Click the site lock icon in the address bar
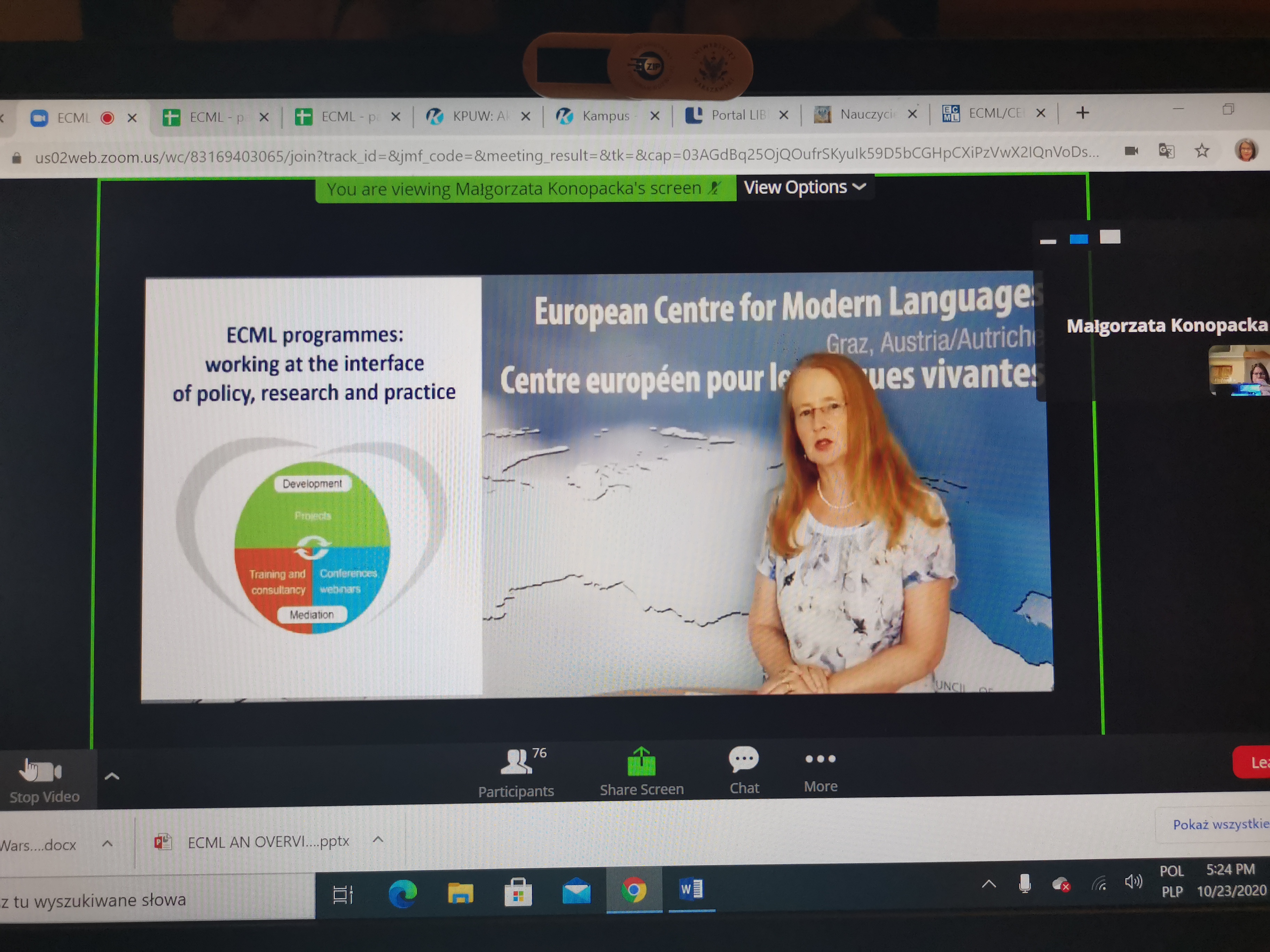This screenshot has height=952, width=1270. (x=17, y=158)
